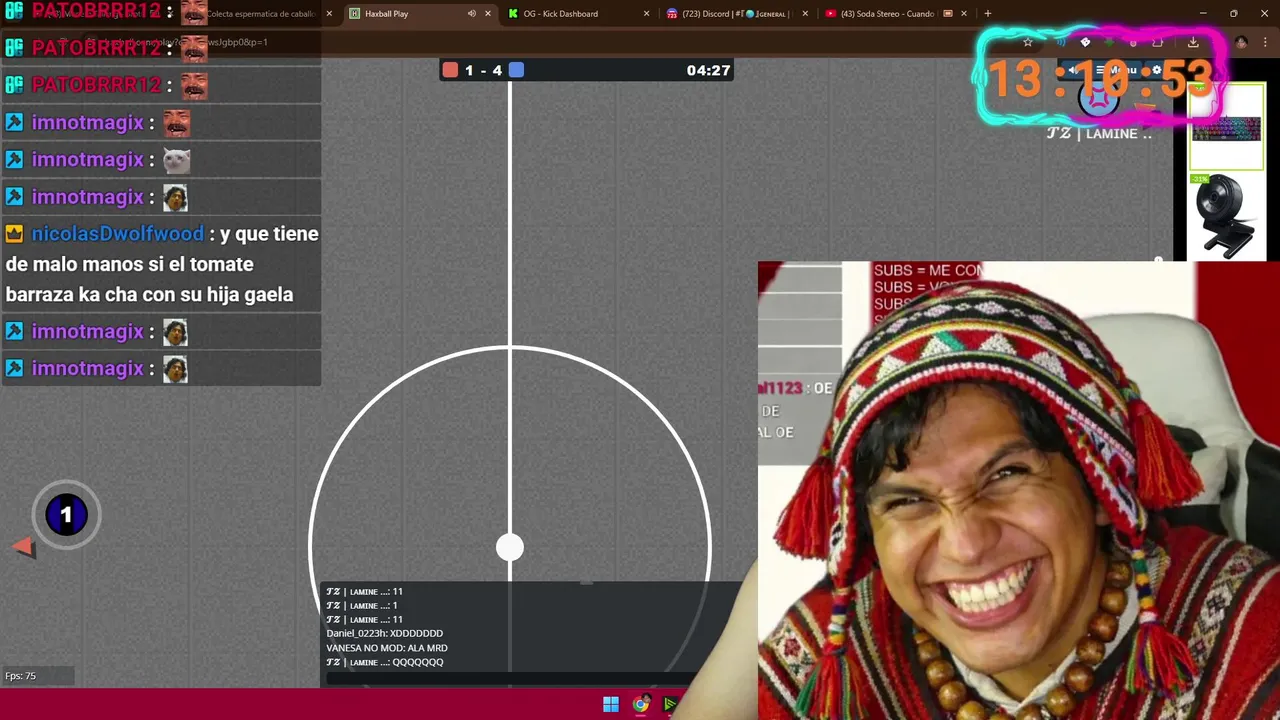Close the OG - Kick Dashboard tab

[646, 14]
